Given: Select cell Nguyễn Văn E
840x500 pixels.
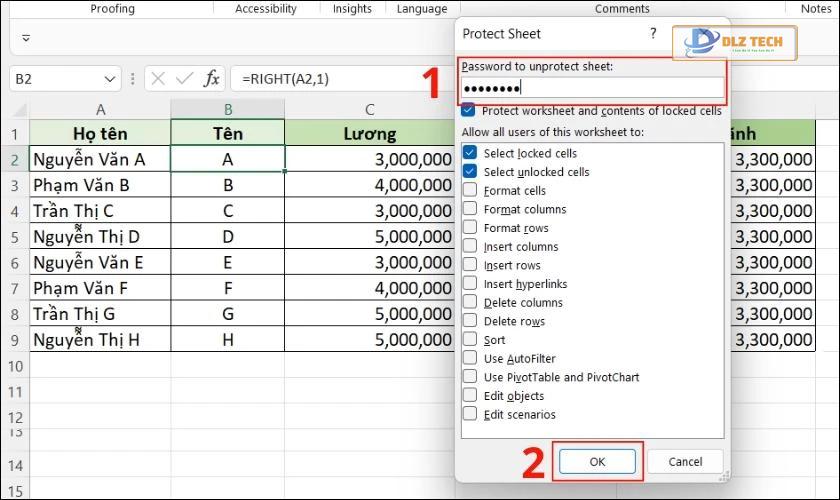Looking at the screenshot, I should pos(100,262).
